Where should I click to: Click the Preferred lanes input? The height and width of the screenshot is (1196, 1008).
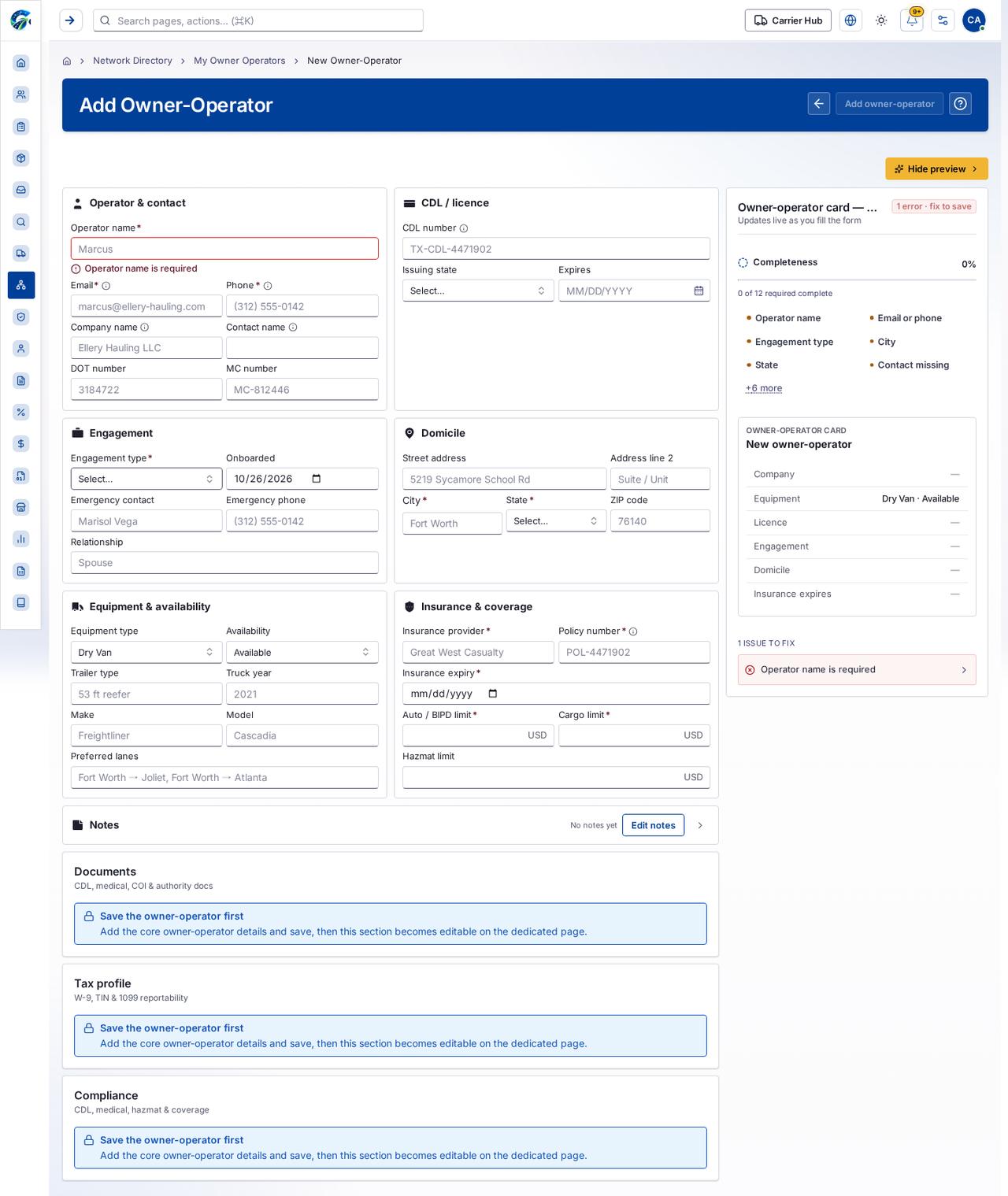[224, 777]
